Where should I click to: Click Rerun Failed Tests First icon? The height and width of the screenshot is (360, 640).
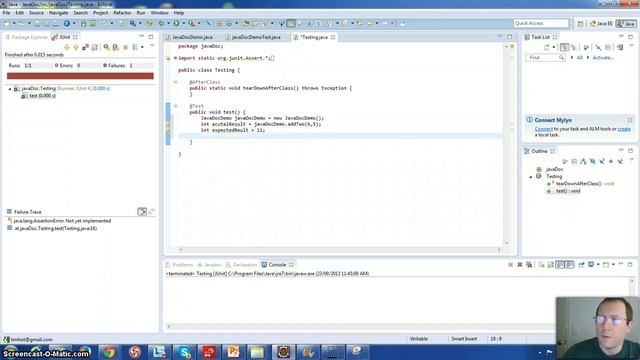[116, 47]
